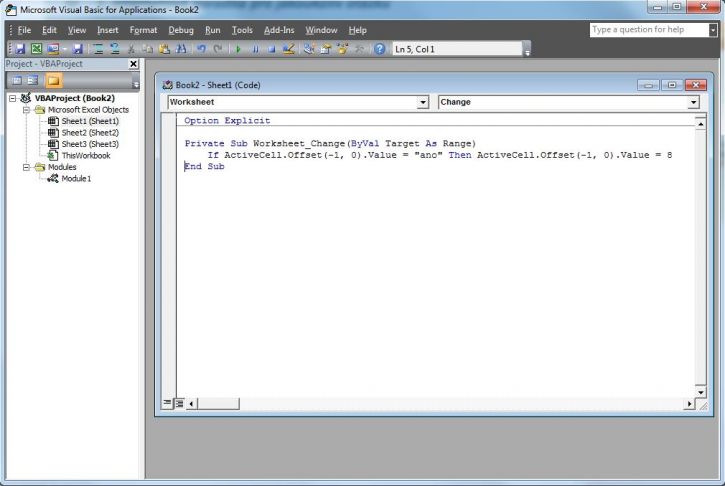Click the End Sub code line
This screenshot has width=725, height=486.
(204, 166)
